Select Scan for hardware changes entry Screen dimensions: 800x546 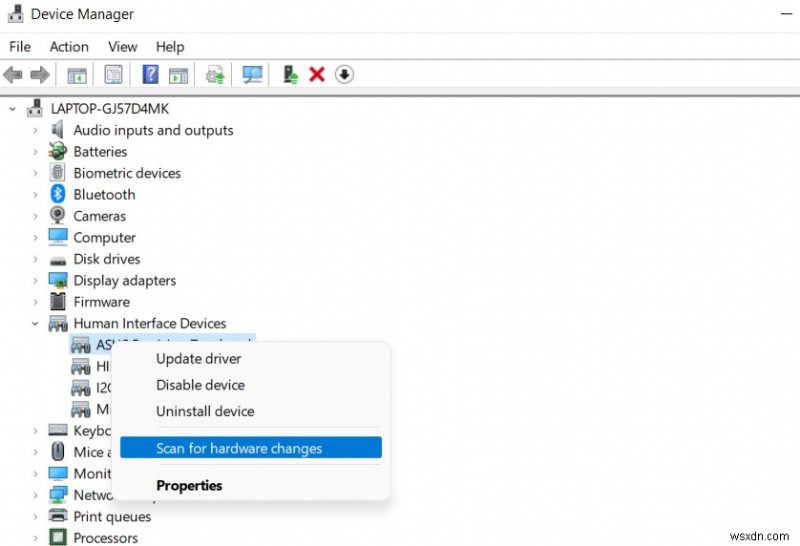pos(251,448)
